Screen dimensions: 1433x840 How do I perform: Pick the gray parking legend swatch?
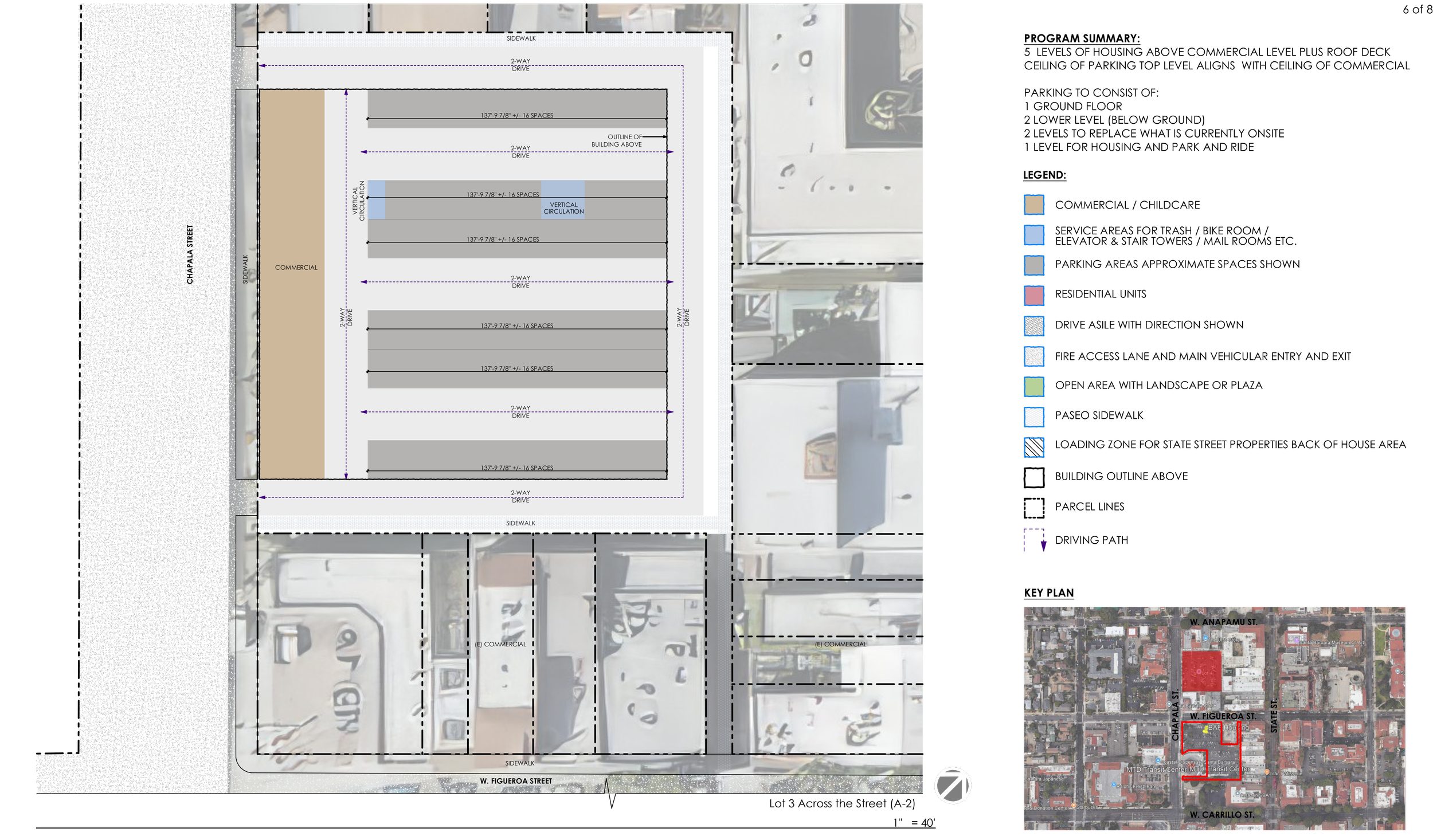point(1034,265)
